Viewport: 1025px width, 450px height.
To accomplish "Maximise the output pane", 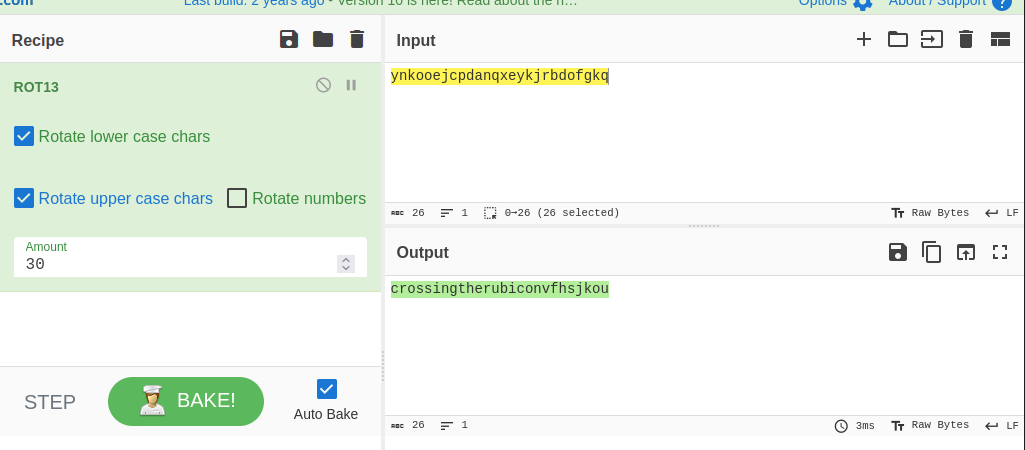I will [x=1000, y=252].
